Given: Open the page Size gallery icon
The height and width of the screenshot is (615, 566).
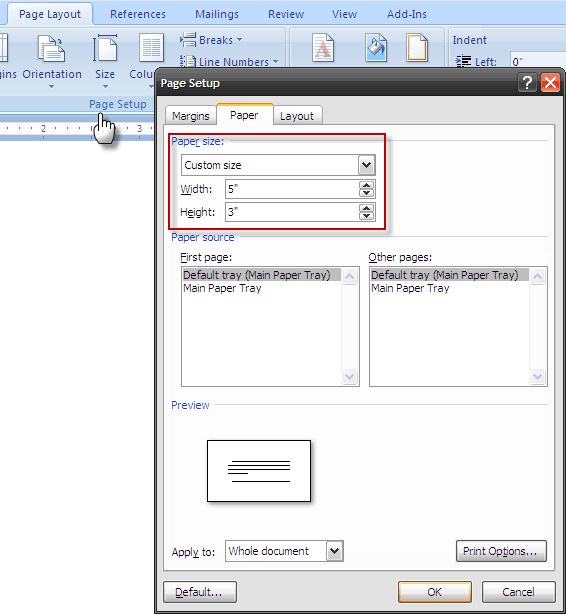Looking at the screenshot, I should click(105, 48).
